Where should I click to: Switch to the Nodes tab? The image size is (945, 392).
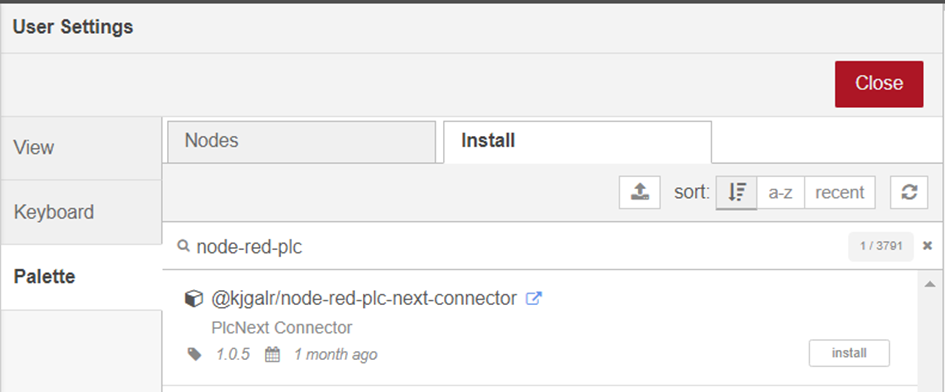pos(301,141)
